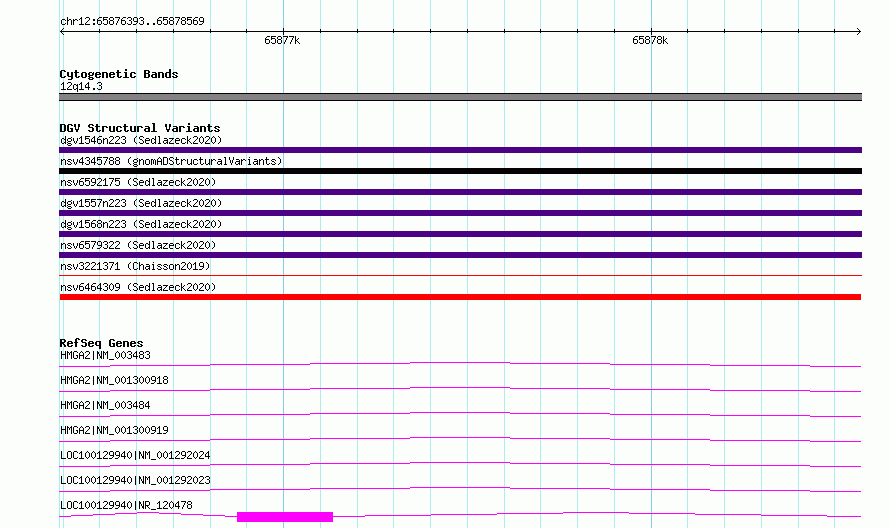Viewport: 890px width, 528px height.
Task: Select the HMGA2|NM_001300919 transcript label
Action: pyautogui.click(x=114, y=430)
